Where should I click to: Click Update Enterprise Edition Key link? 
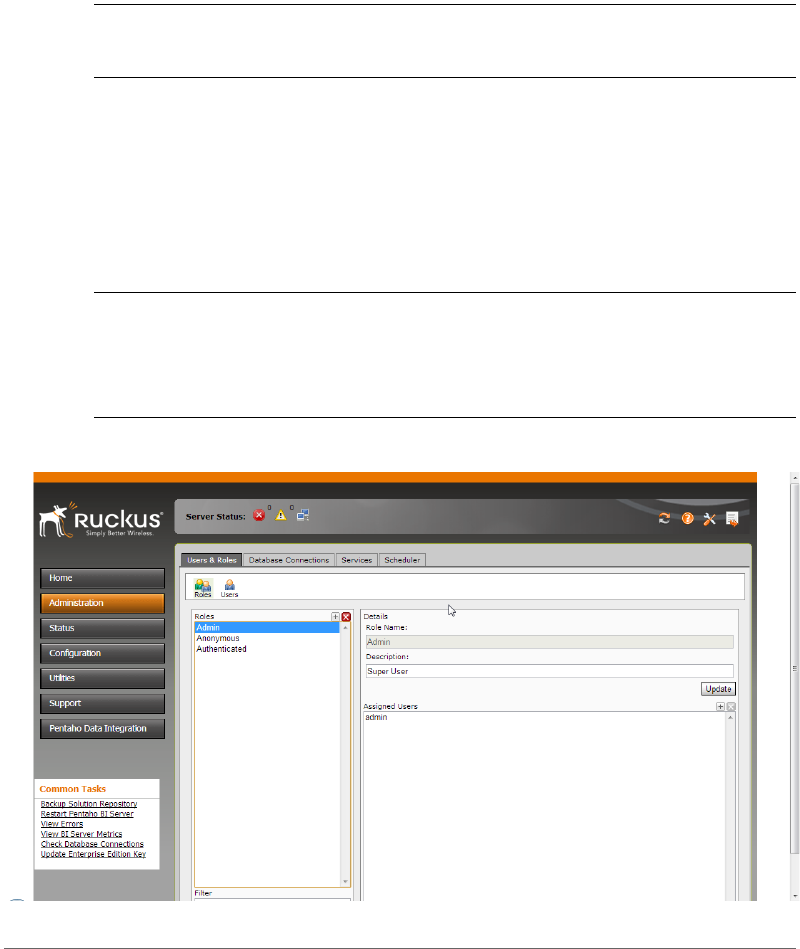tap(93, 854)
